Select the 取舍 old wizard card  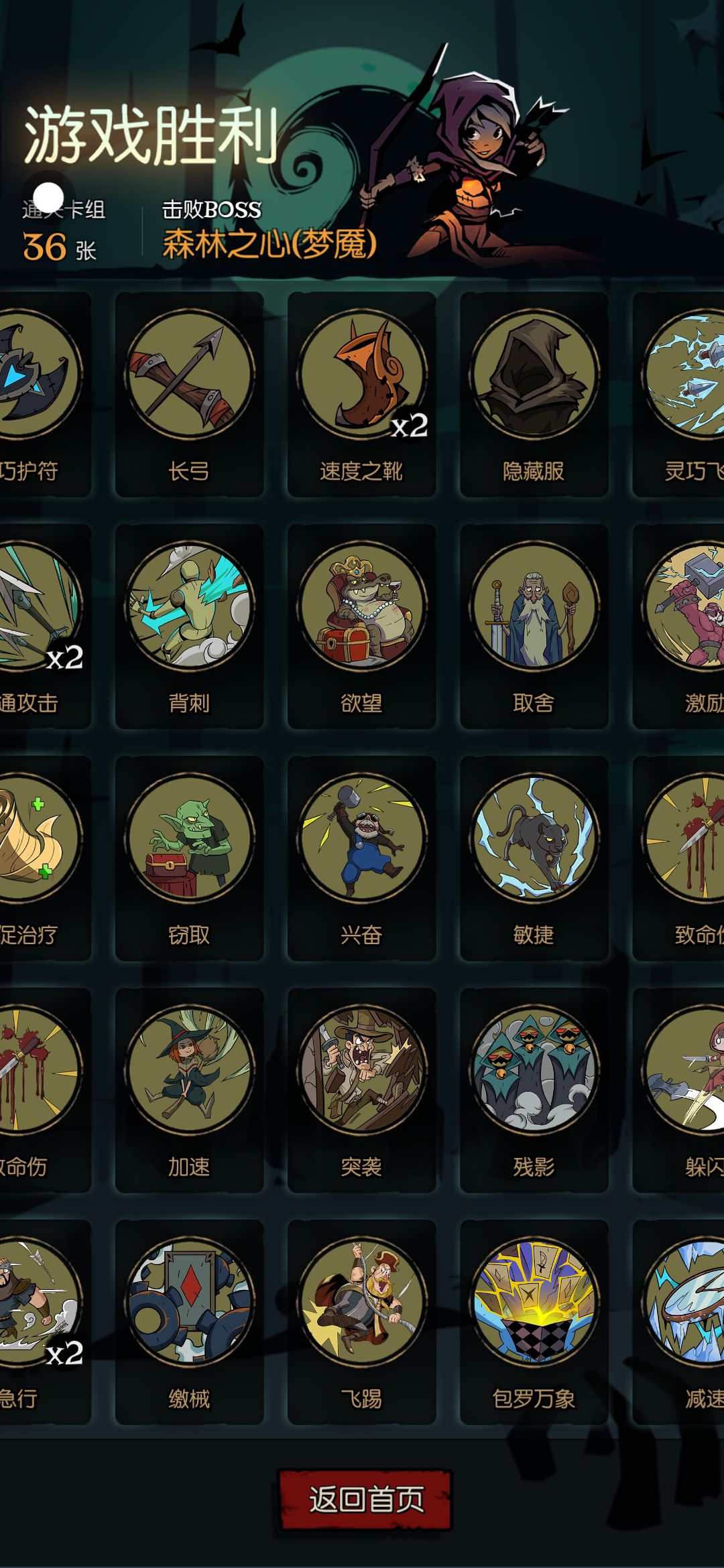tap(534, 626)
